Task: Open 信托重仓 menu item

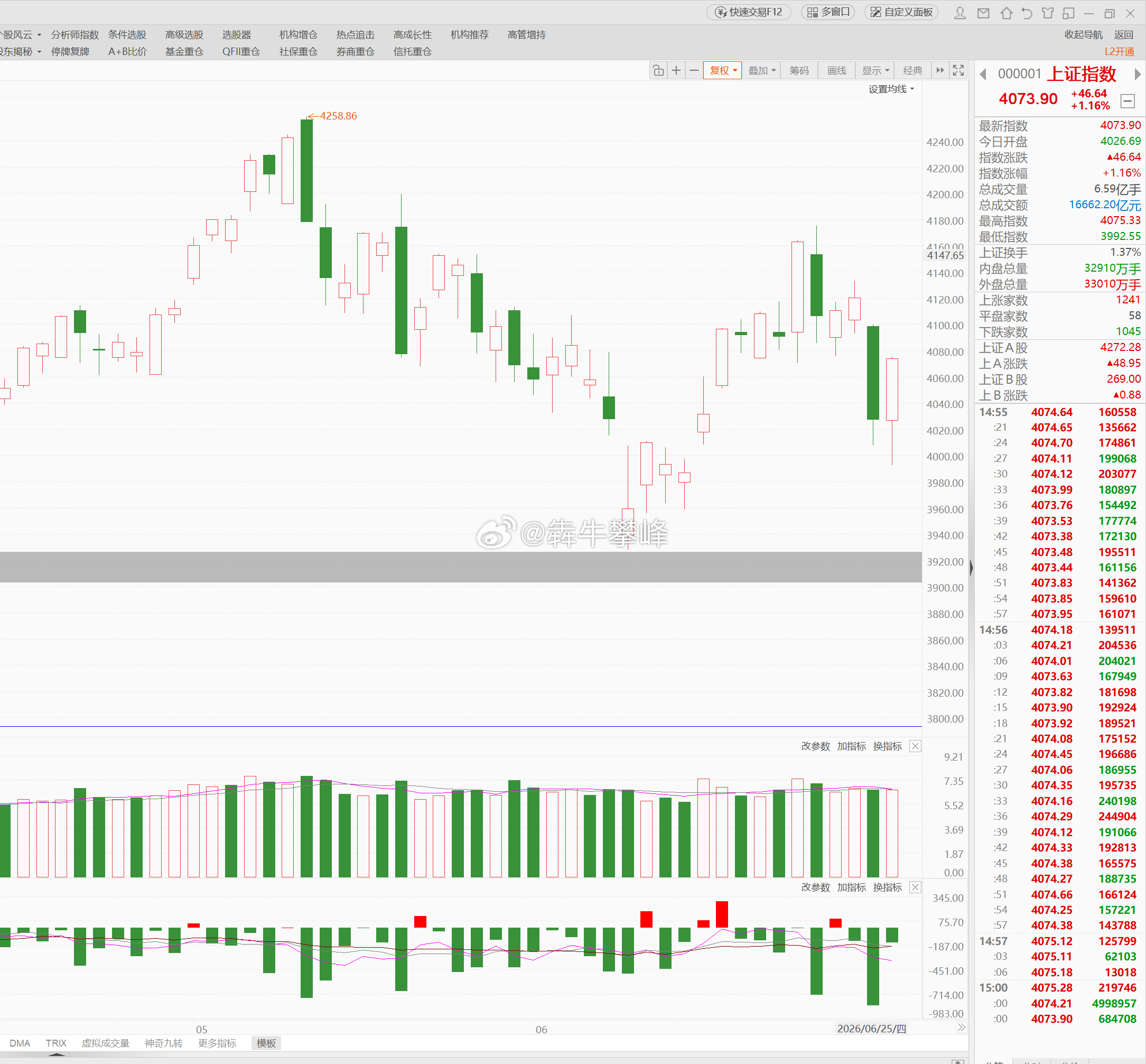Action: (x=412, y=51)
